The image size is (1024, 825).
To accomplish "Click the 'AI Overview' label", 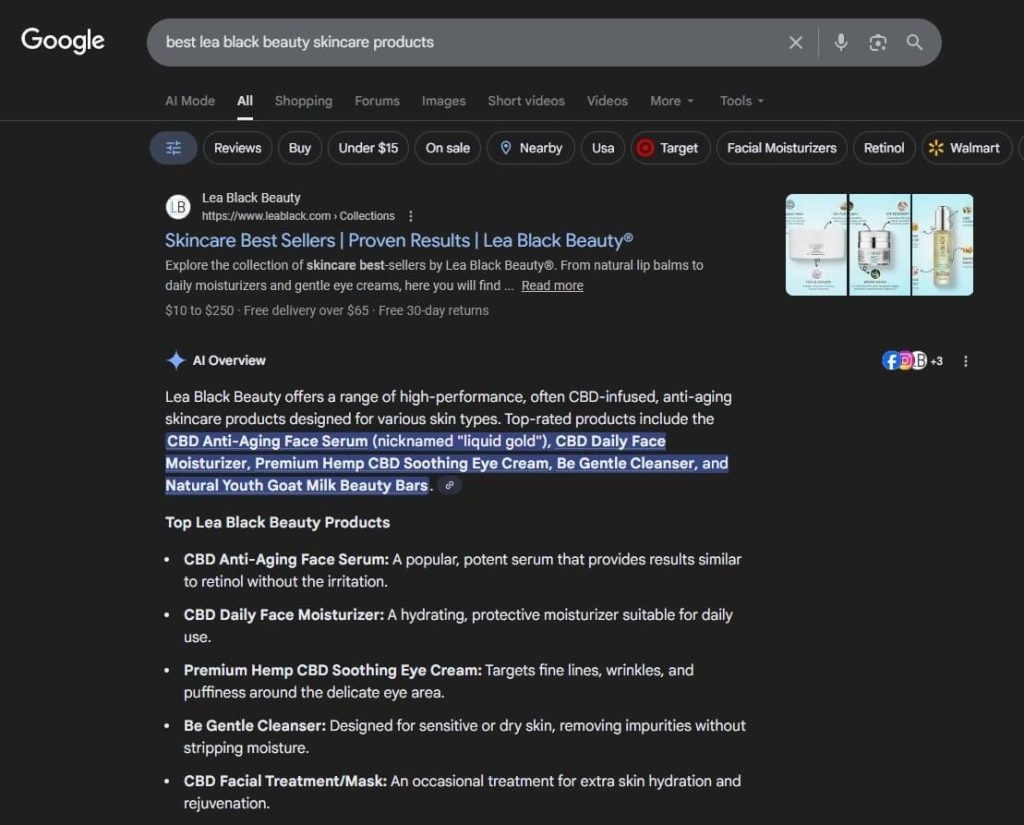I will (x=229, y=360).
